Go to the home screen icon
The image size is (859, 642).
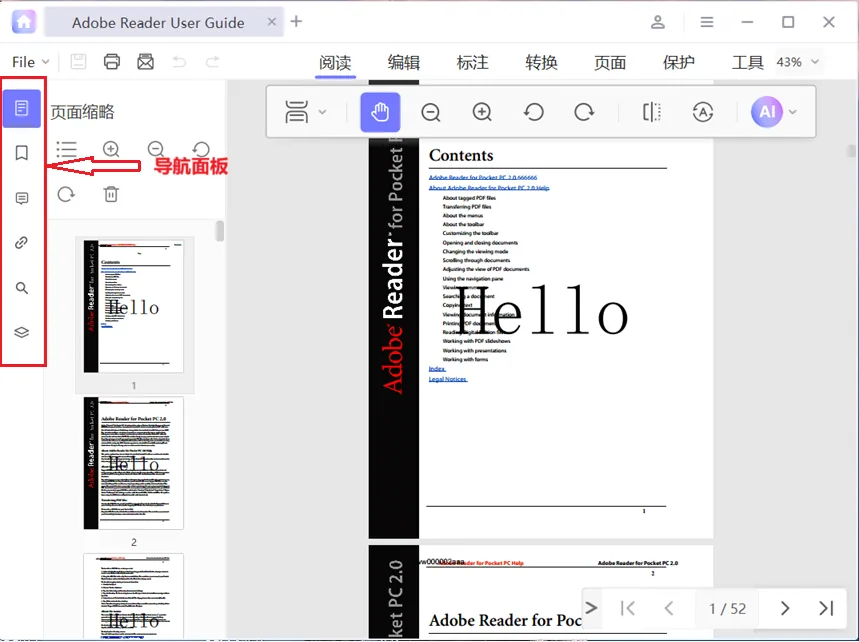pos(24,22)
